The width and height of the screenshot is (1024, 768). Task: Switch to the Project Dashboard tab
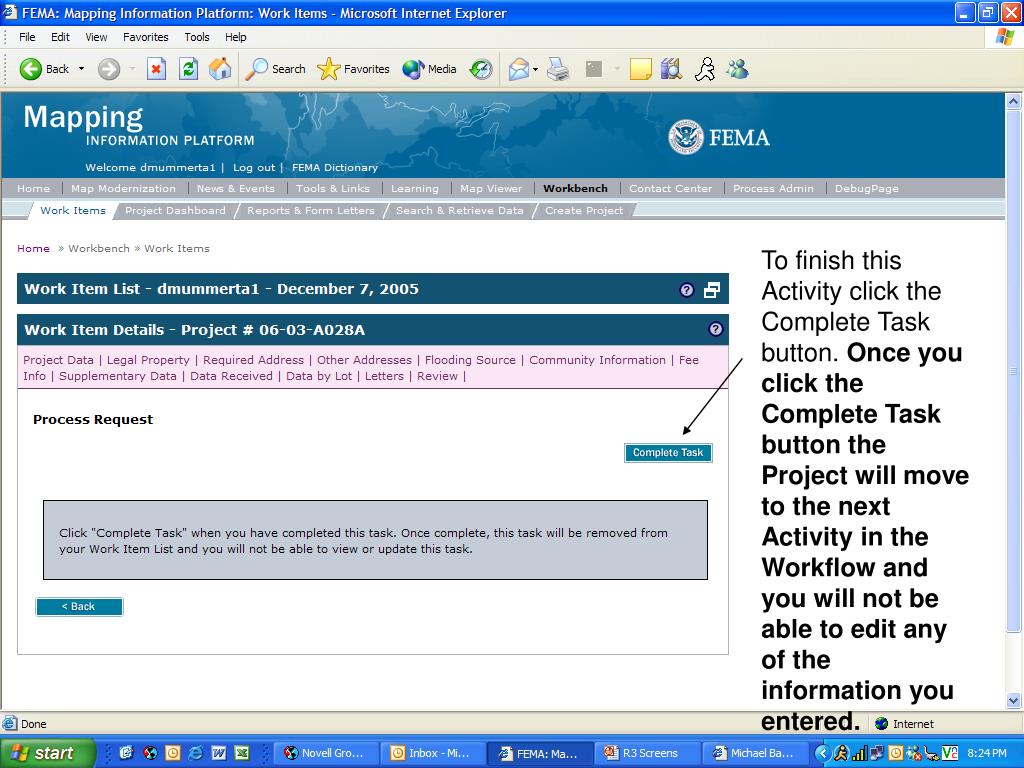(x=175, y=211)
